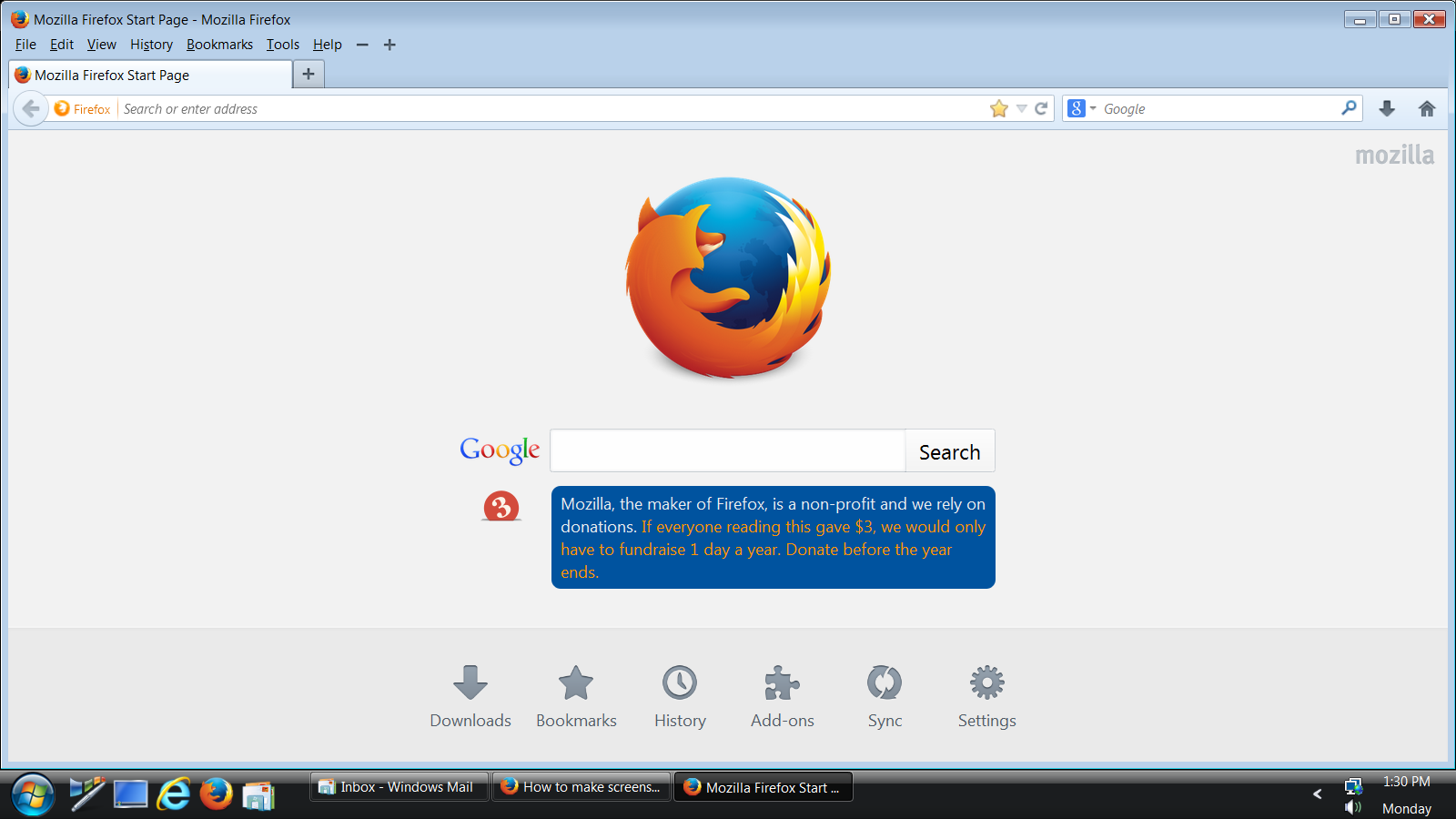The height and width of the screenshot is (819, 1456).
Task: Reload the page with the refresh icon
Action: [x=1042, y=108]
